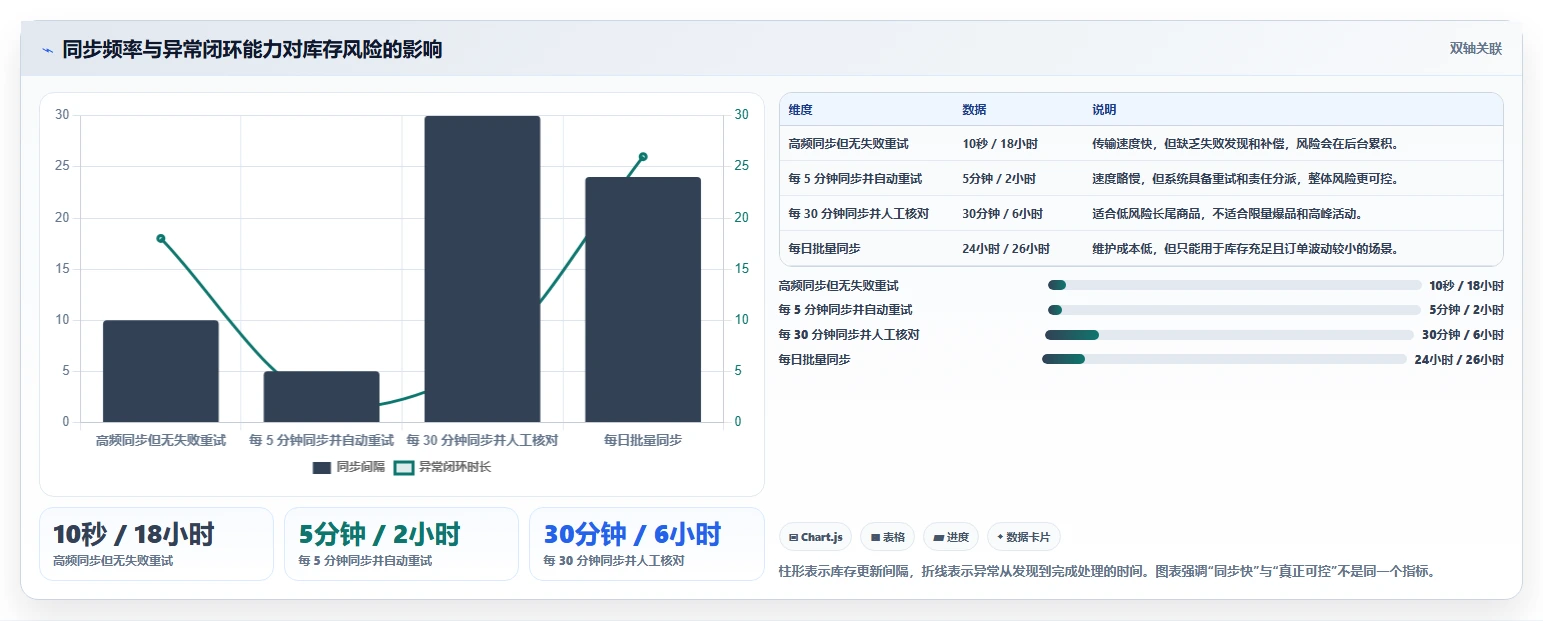Image resolution: width=1543 pixels, height=621 pixels.
Task: Click progress value 5分钟 / 2小时
Action: click(x=1466, y=310)
